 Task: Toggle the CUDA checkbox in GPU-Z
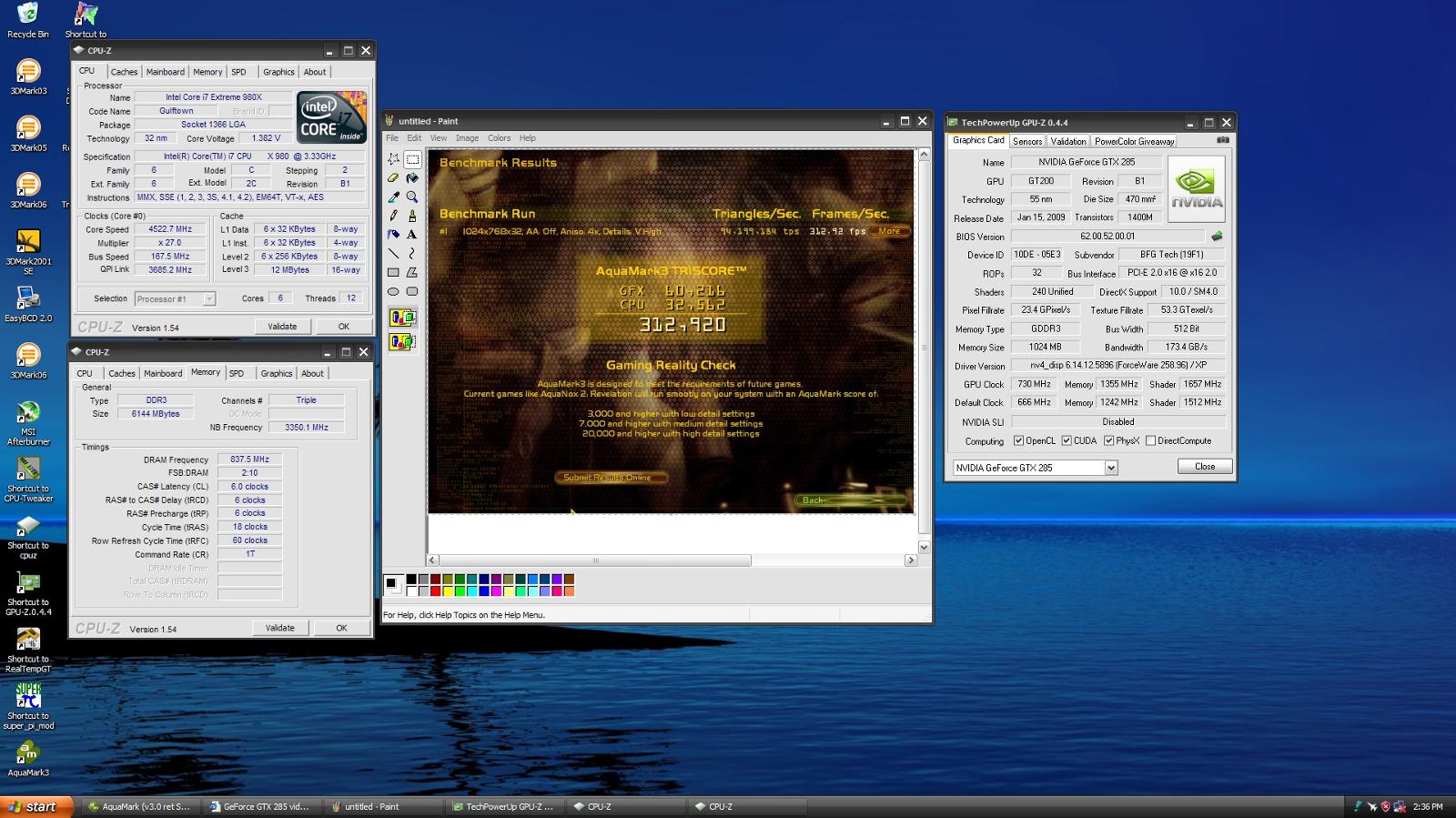[x=1067, y=440]
